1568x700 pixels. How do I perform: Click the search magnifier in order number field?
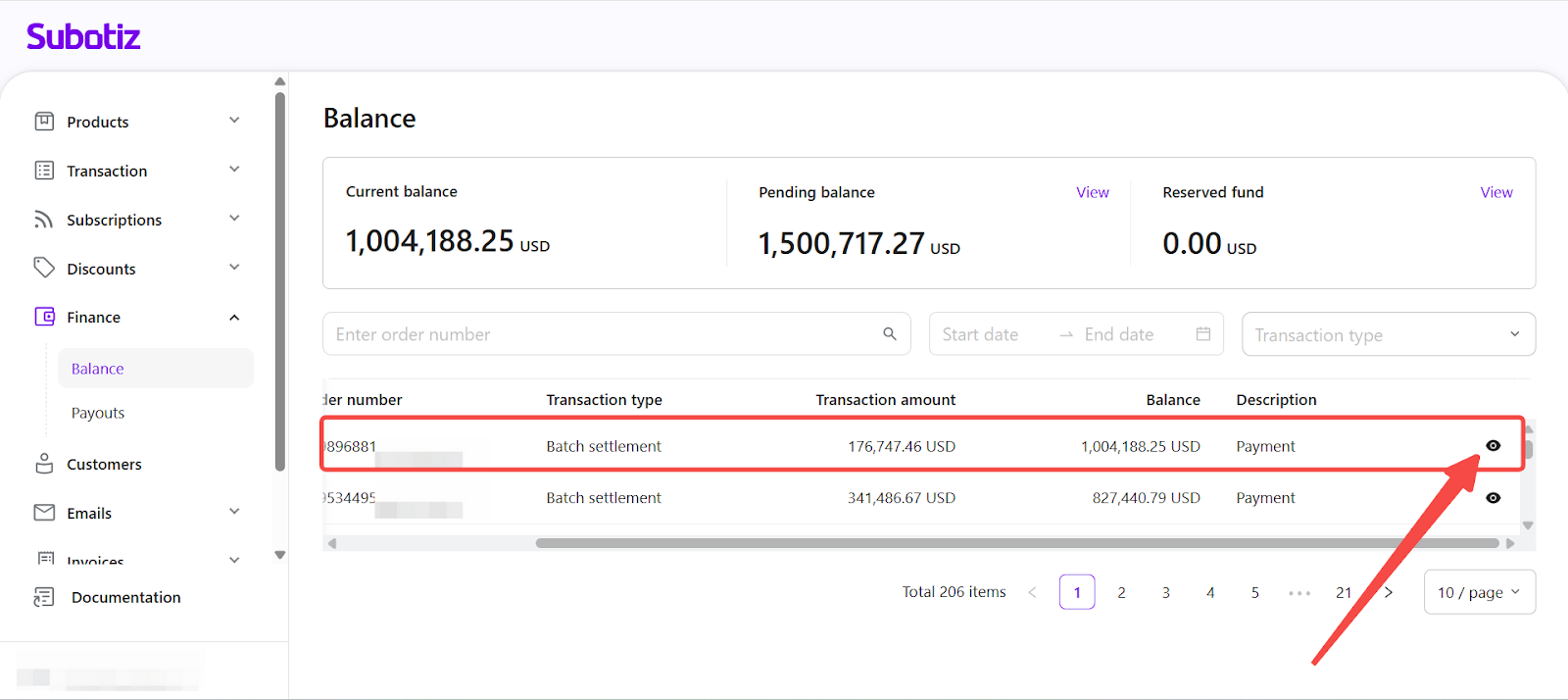pyautogui.click(x=889, y=334)
